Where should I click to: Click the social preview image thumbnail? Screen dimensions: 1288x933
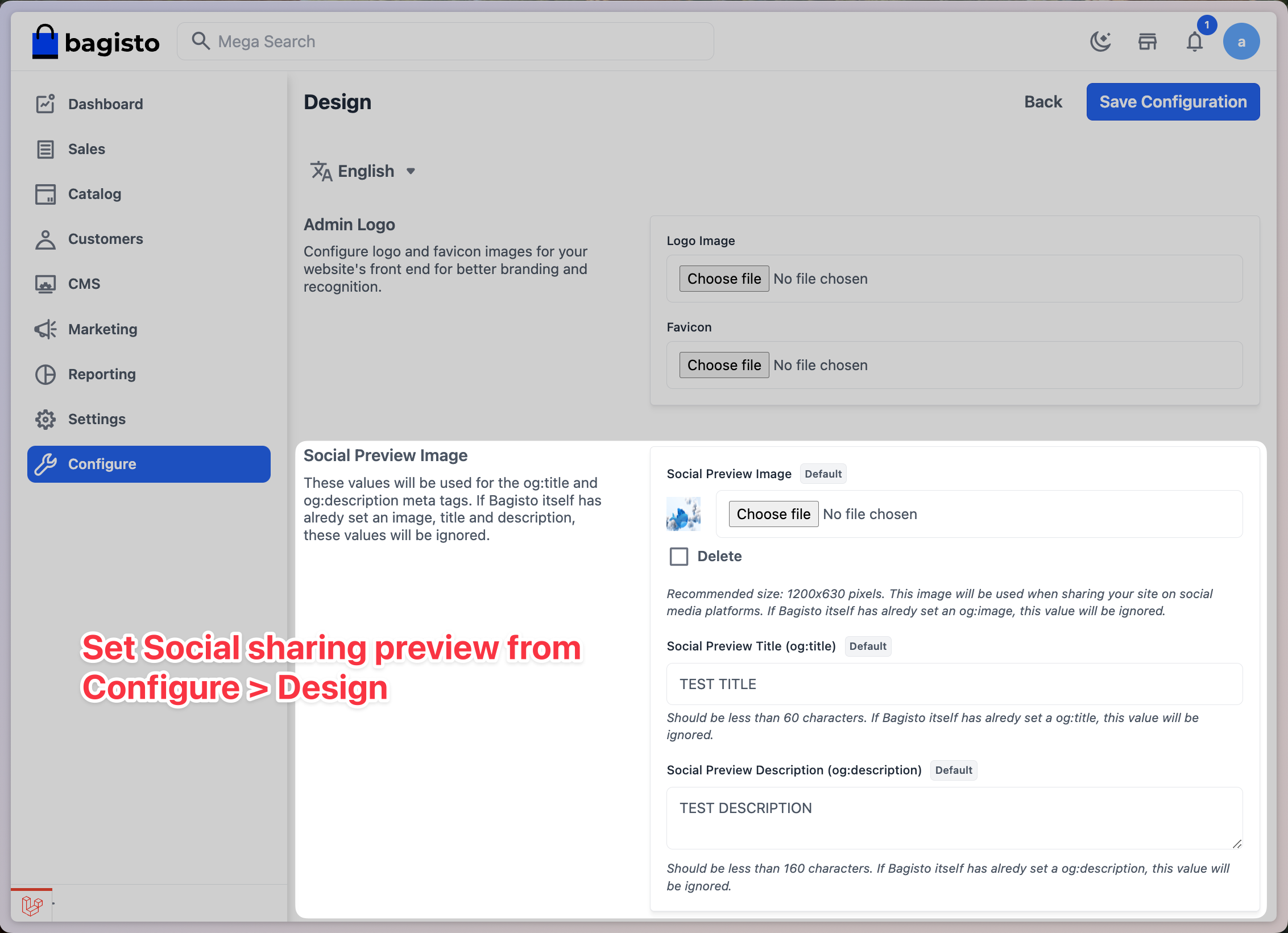pyautogui.click(x=683, y=514)
